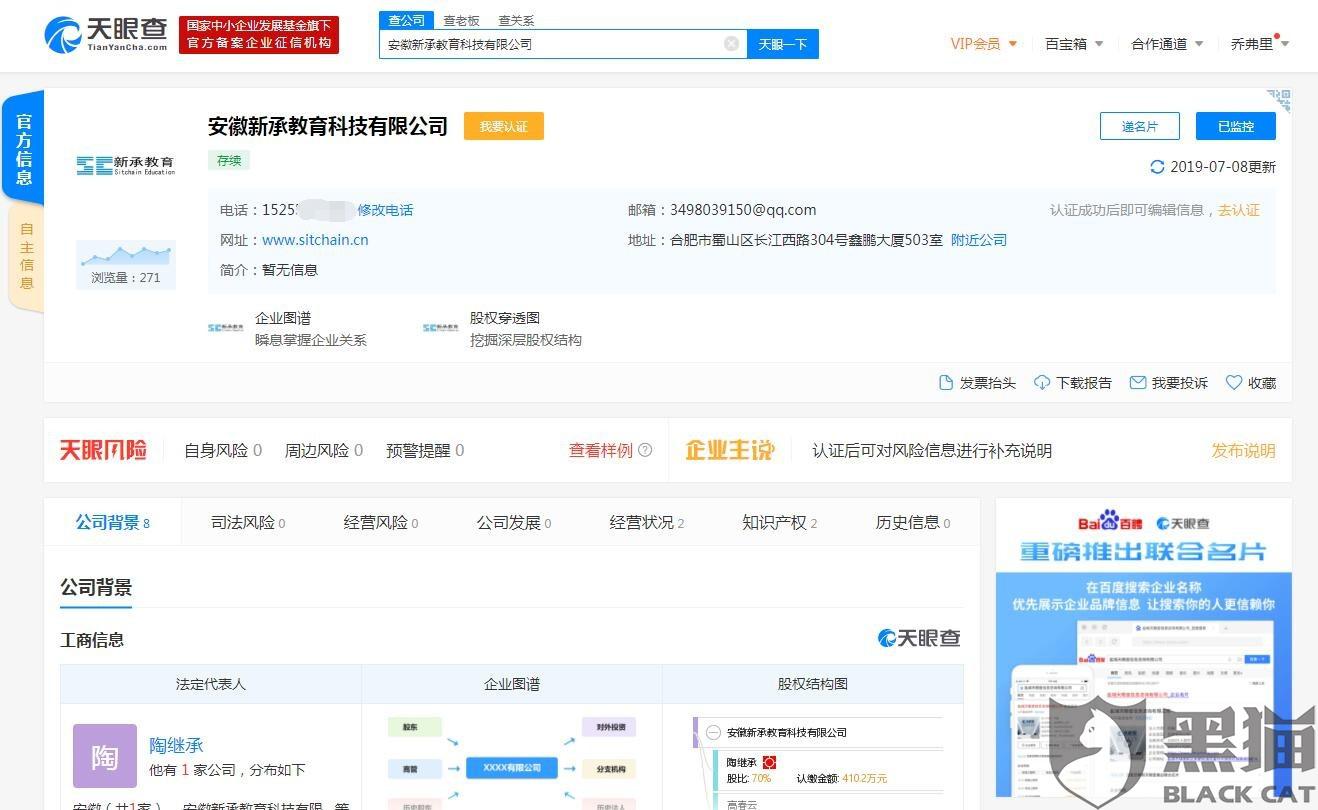Click the 天眼一下 search button

click(x=782, y=44)
